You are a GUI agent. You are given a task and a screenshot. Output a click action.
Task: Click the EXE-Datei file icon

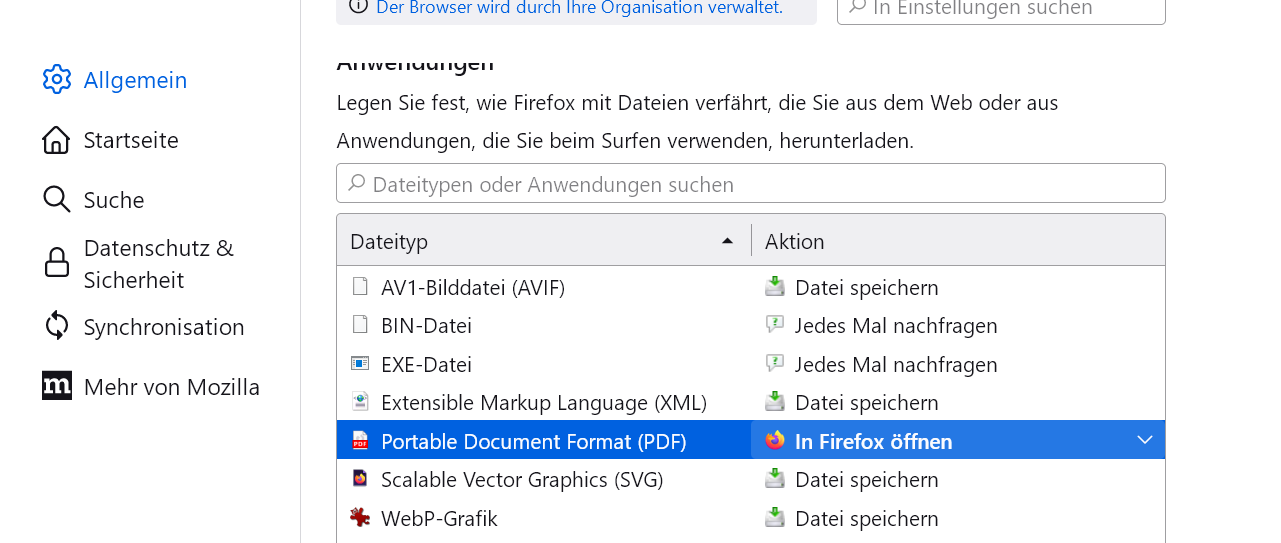[x=360, y=364]
